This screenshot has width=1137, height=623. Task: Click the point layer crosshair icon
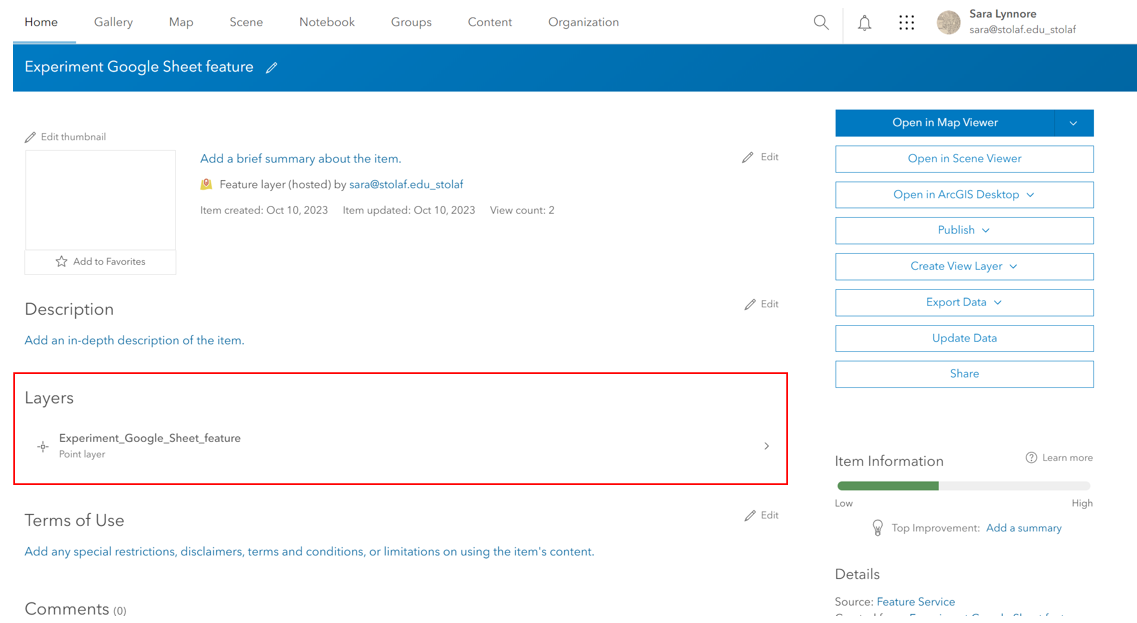(x=43, y=447)
